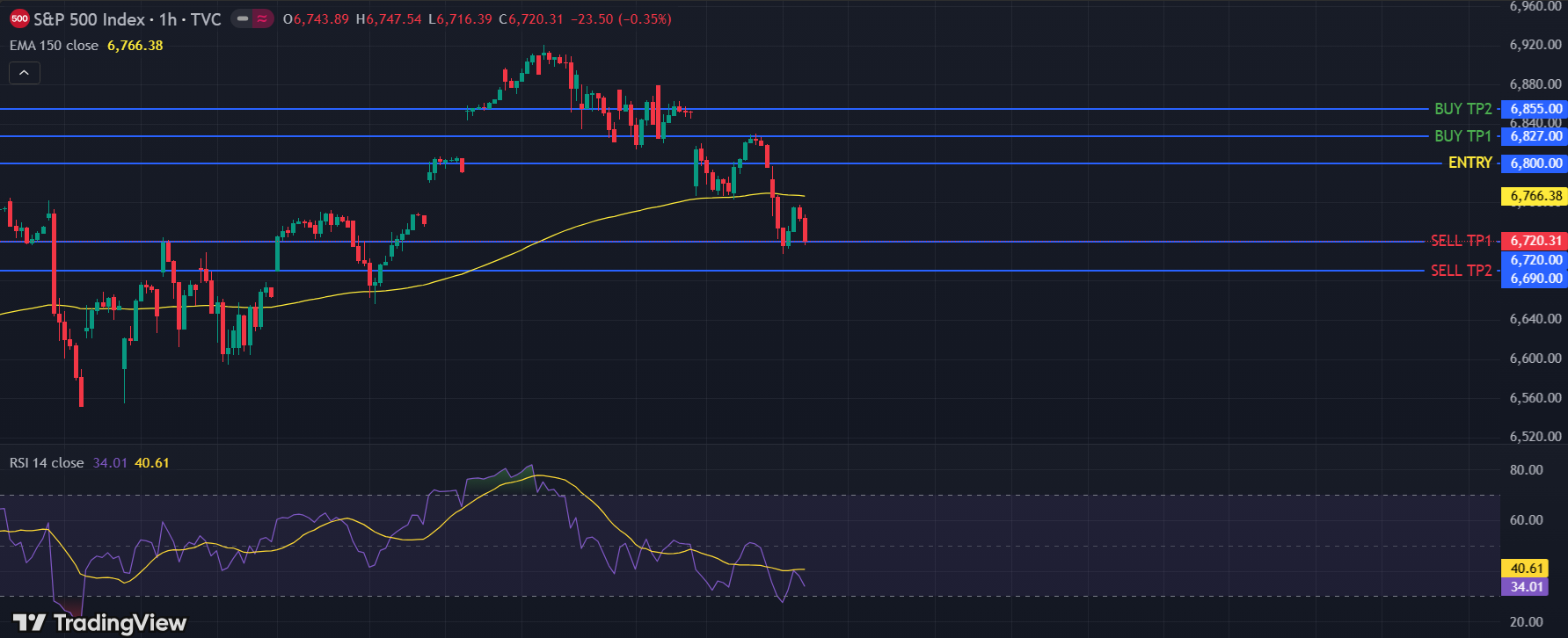The width and height of the screenshot is (1568, 638).
Task: Click the BUY TP2 line label
Action: click(x=1462, y=109)
